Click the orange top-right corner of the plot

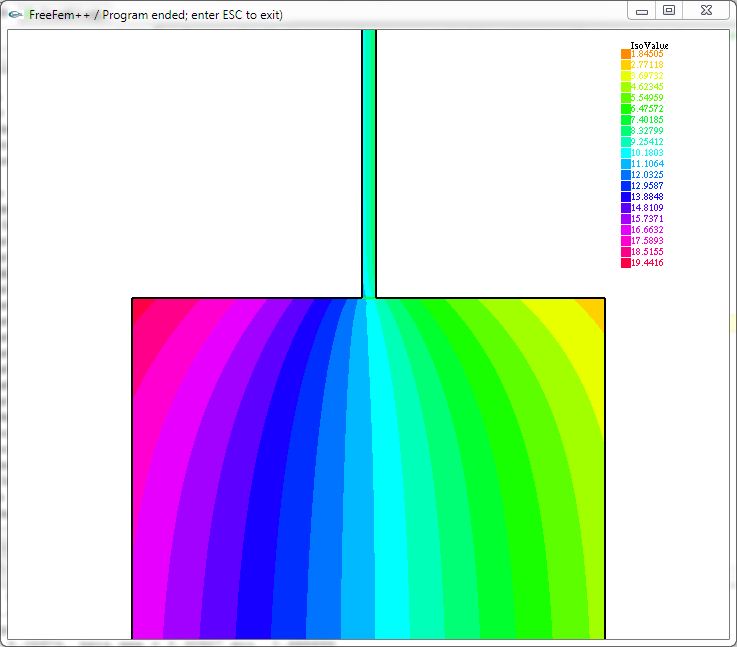pyautogui.click(x=595, y=309)
